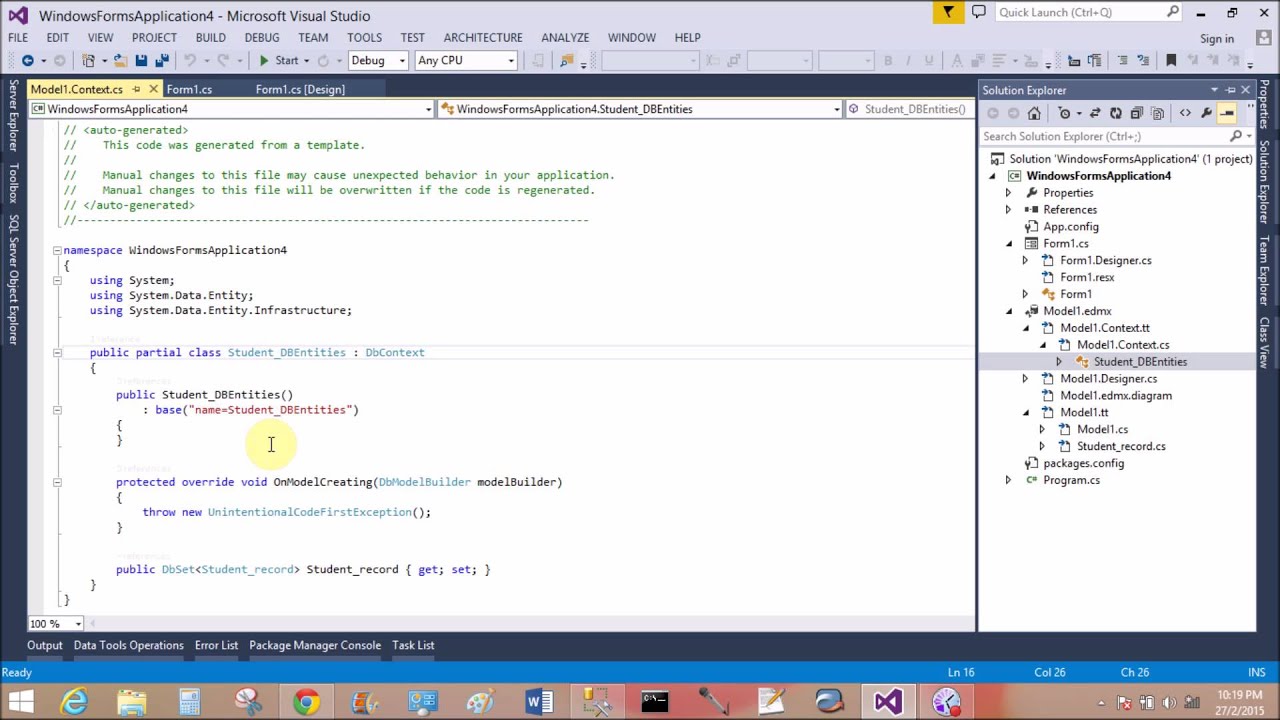Click the Navigate Backward arrow
This screenshot has width=1280, height=720.
28,60
